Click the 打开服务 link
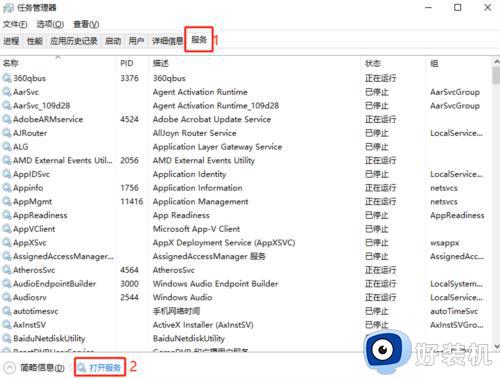The width and height of the screenshot is (500, 379). [105, 368]
